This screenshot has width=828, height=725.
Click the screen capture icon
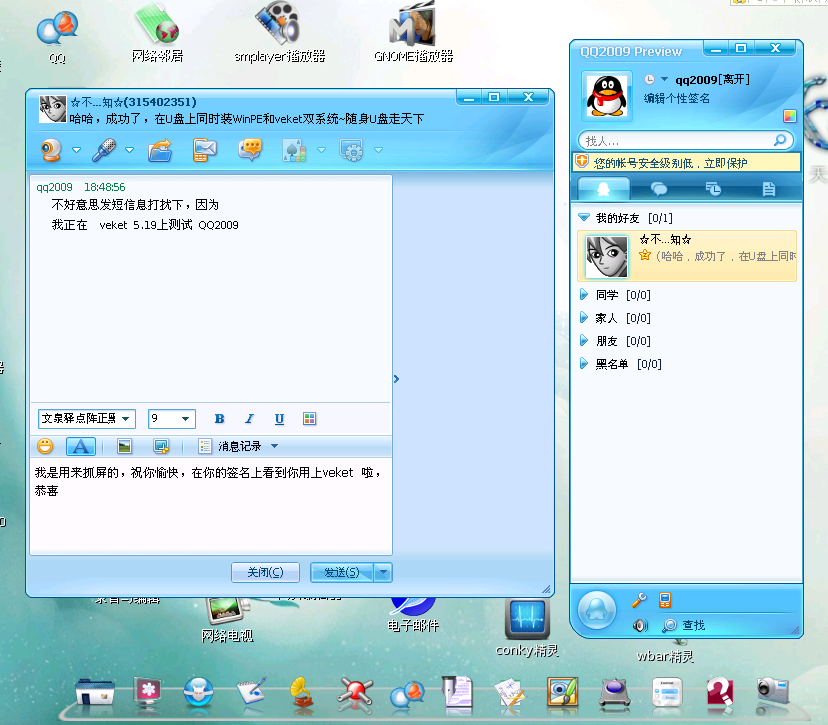(x=161, y=446)
